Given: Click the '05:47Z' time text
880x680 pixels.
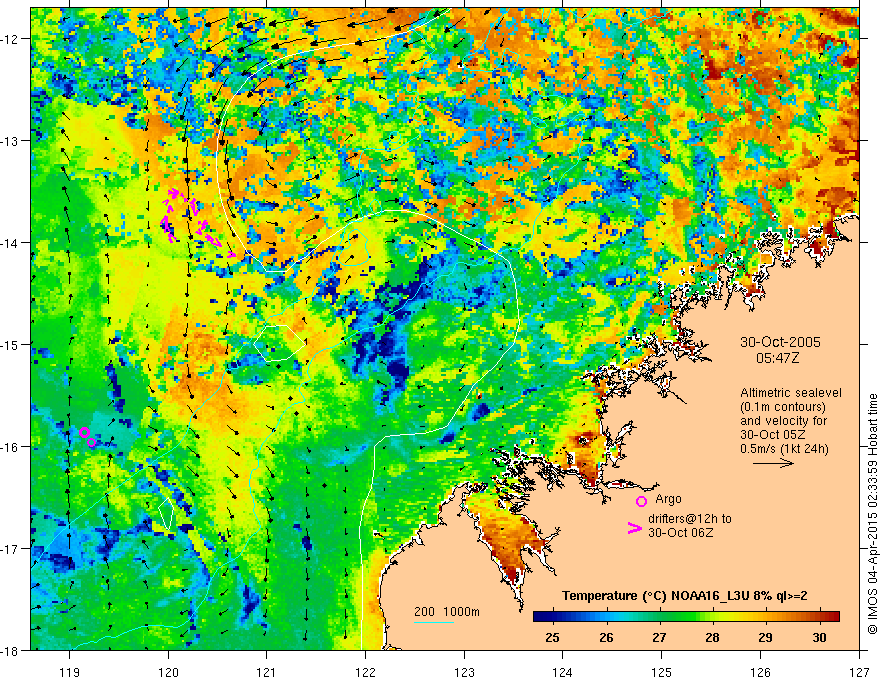Looking at the screenshot, I should 780,357.
